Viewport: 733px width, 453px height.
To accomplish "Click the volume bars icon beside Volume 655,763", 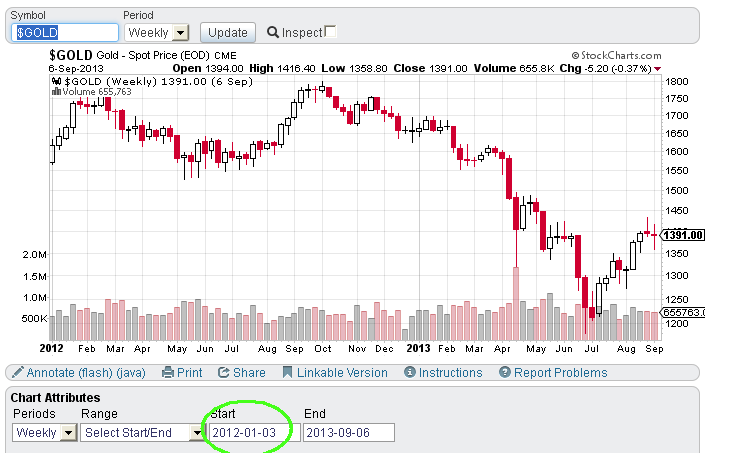I will 56,92.
